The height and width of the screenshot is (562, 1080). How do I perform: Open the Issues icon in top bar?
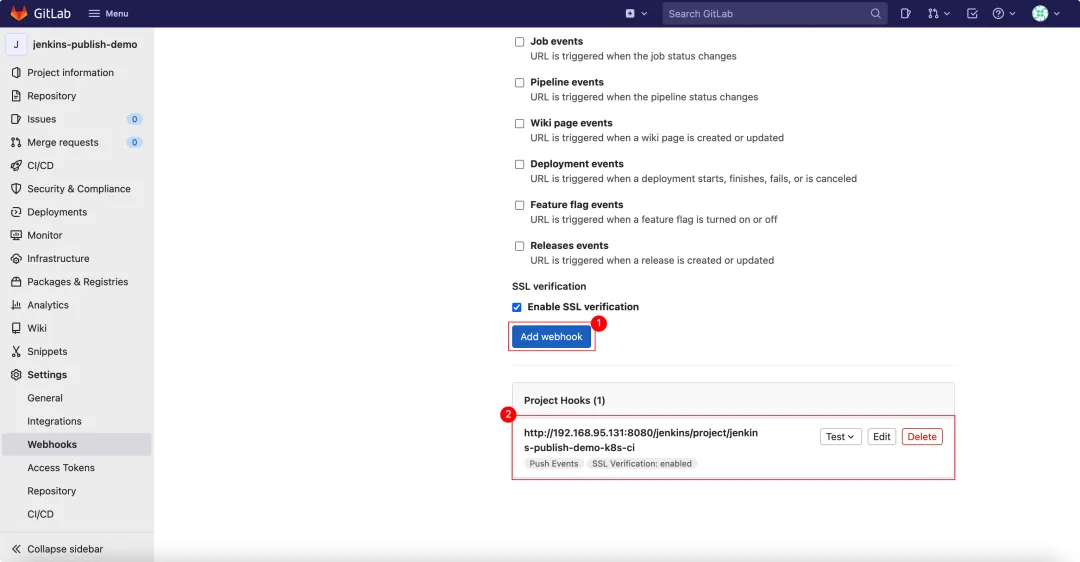(905, 13)
